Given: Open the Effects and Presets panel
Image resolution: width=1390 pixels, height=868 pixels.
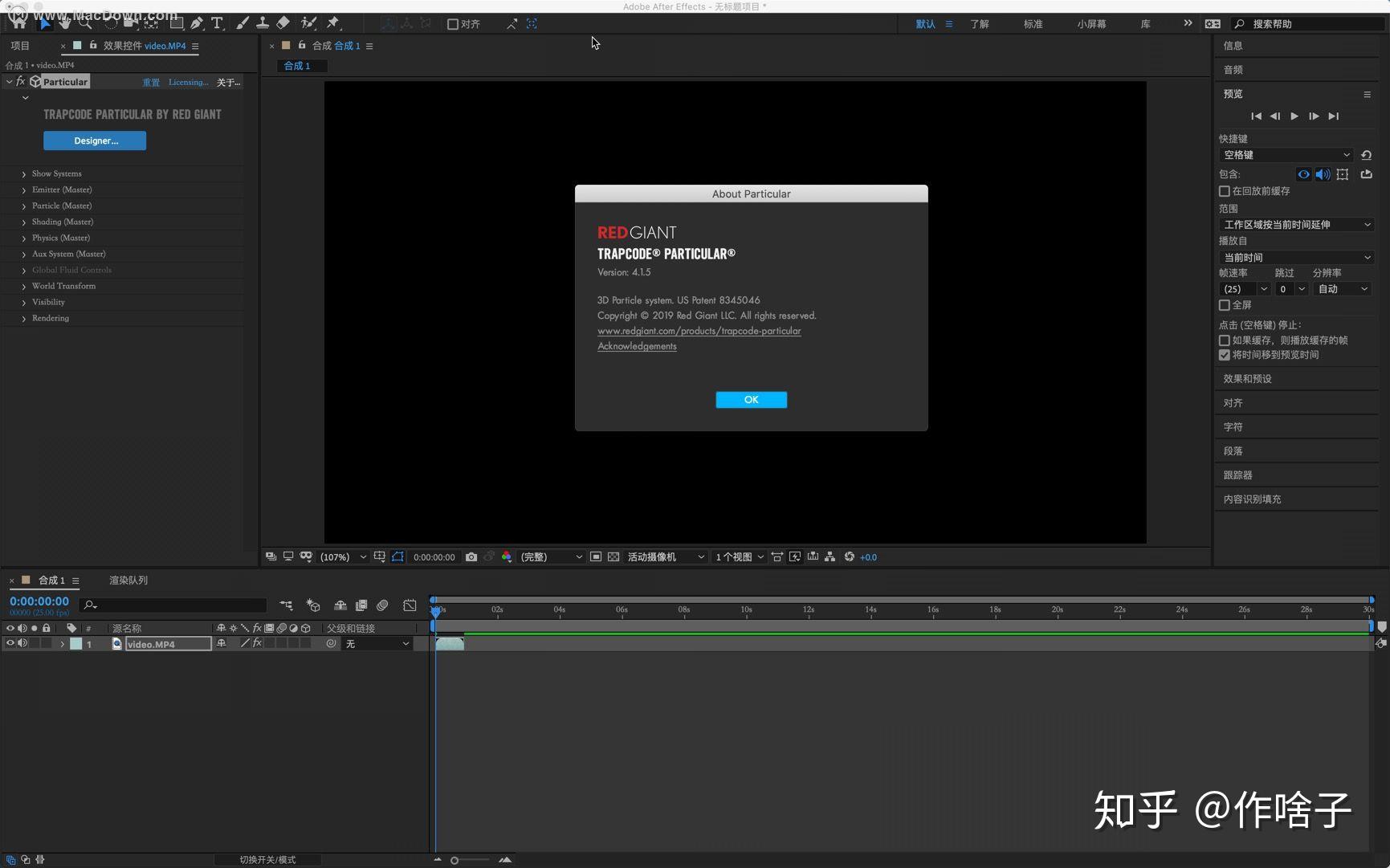Looking at the screenshot, I should [x=1247, y=378].
